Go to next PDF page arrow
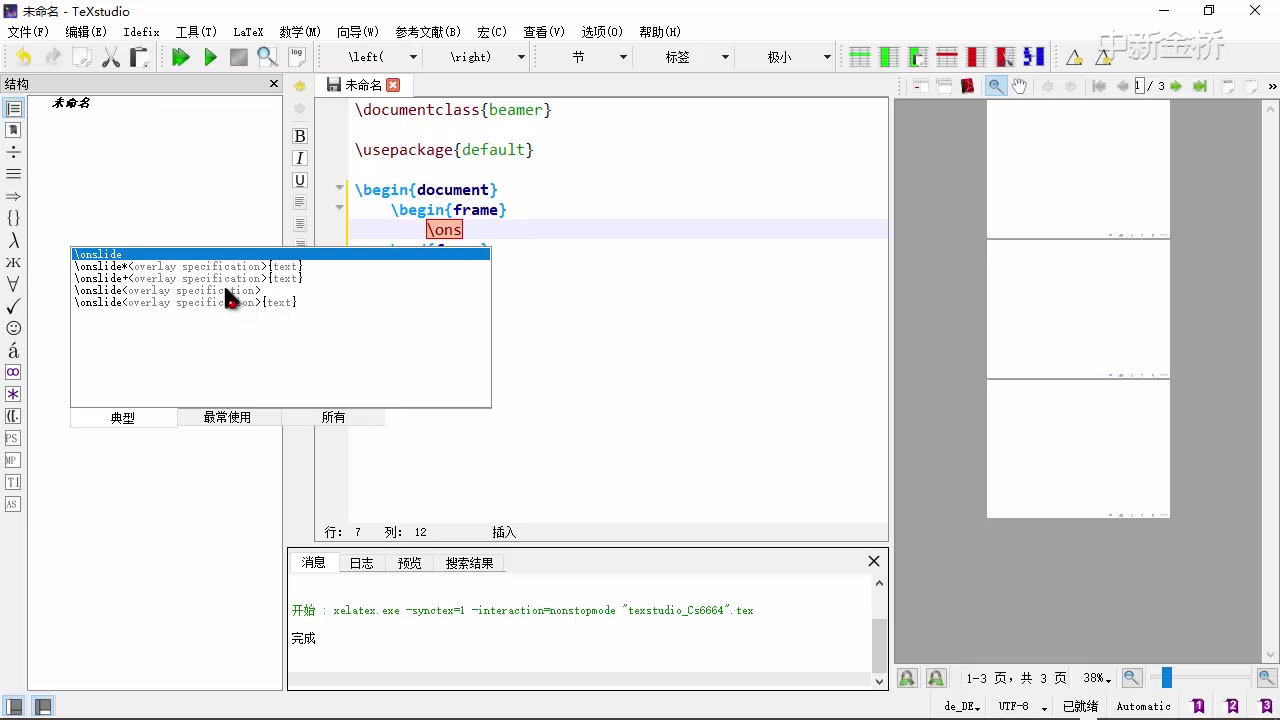Screen dimensions: 1280x720 pyautogui.click(x=1176, y=86)
